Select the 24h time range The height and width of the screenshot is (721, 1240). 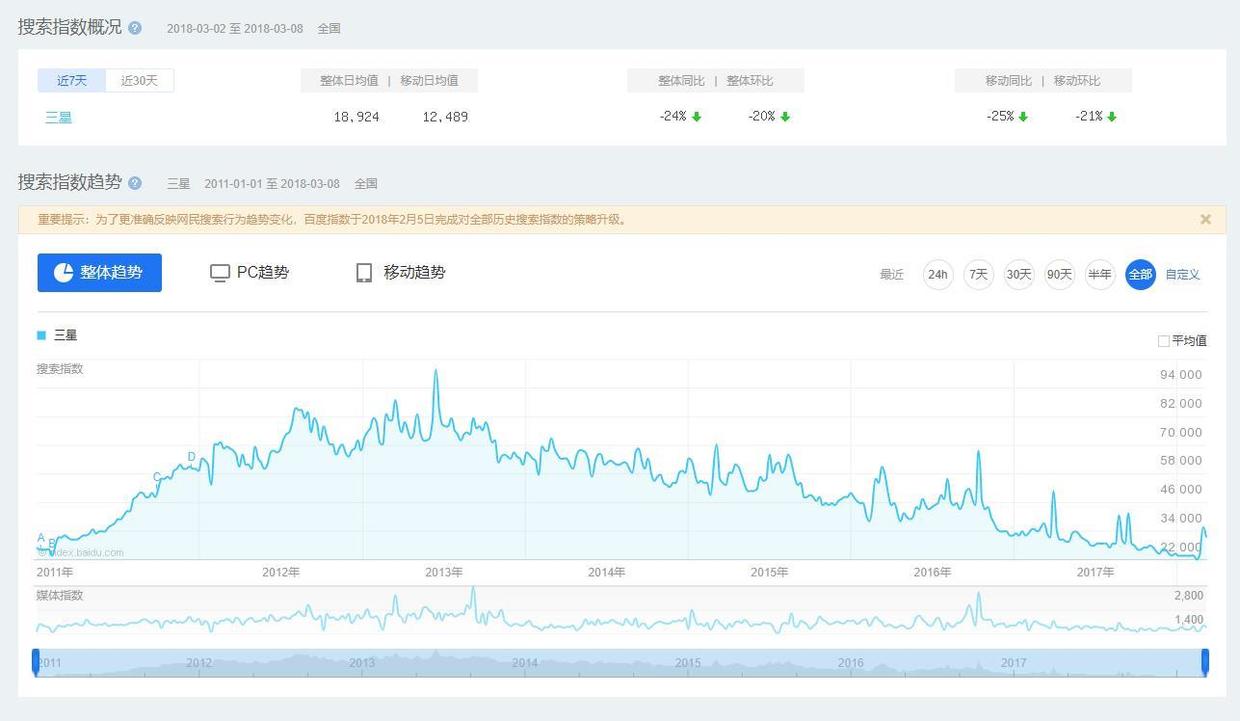(938, 274)
